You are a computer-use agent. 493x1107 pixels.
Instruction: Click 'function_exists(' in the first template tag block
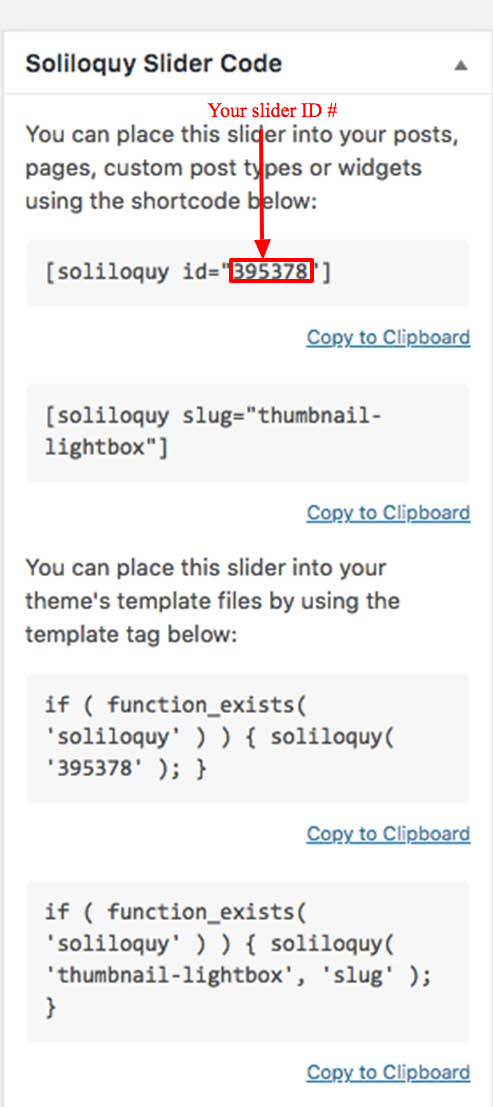point(208,705)
